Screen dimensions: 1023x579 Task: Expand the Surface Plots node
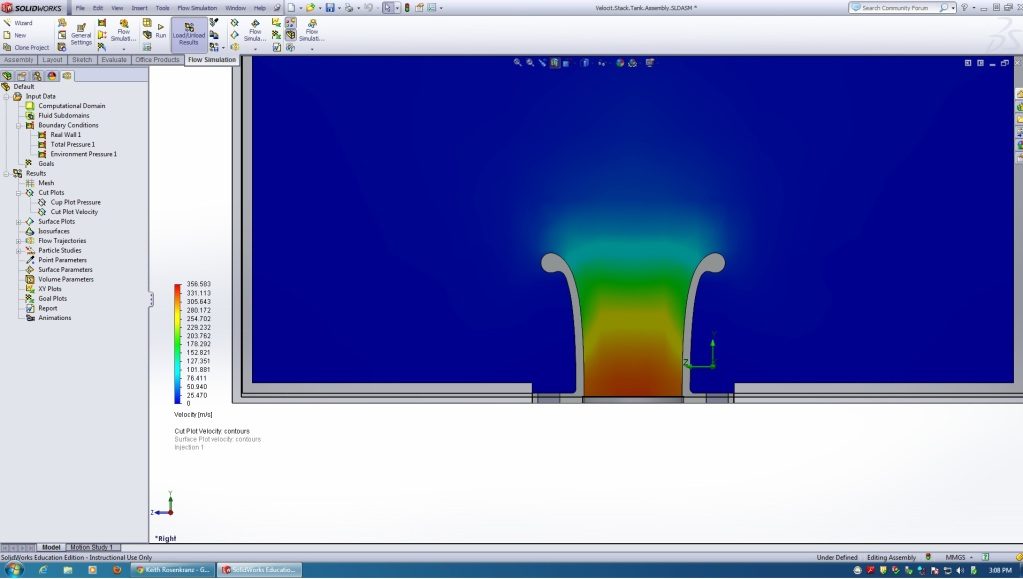coord(19,222)
